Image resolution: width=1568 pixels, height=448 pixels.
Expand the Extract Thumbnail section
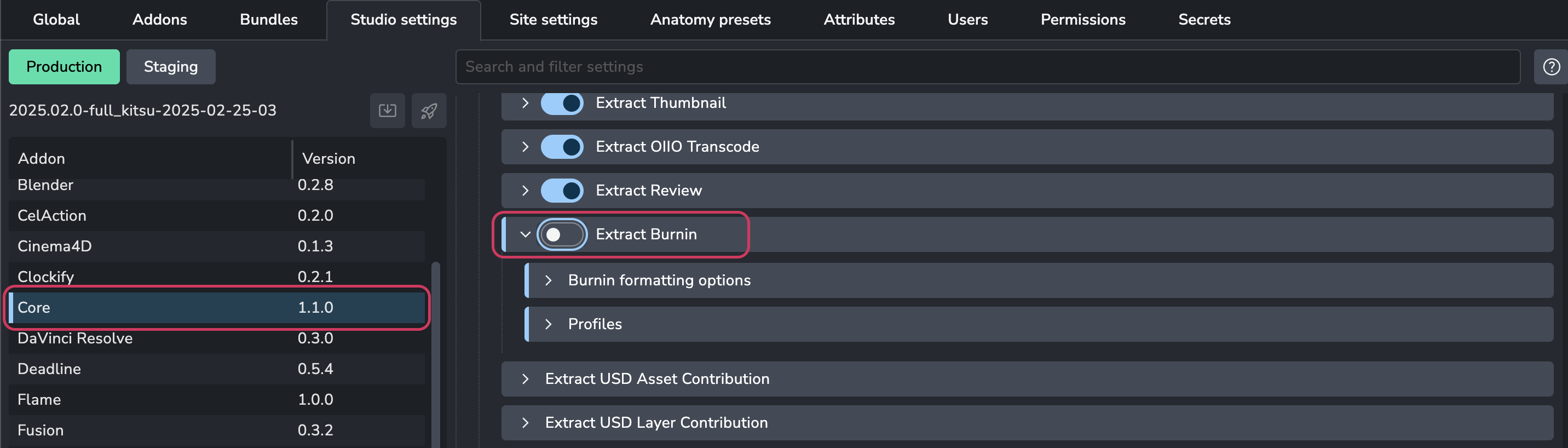pyautogui.click(x=524, y=103)
